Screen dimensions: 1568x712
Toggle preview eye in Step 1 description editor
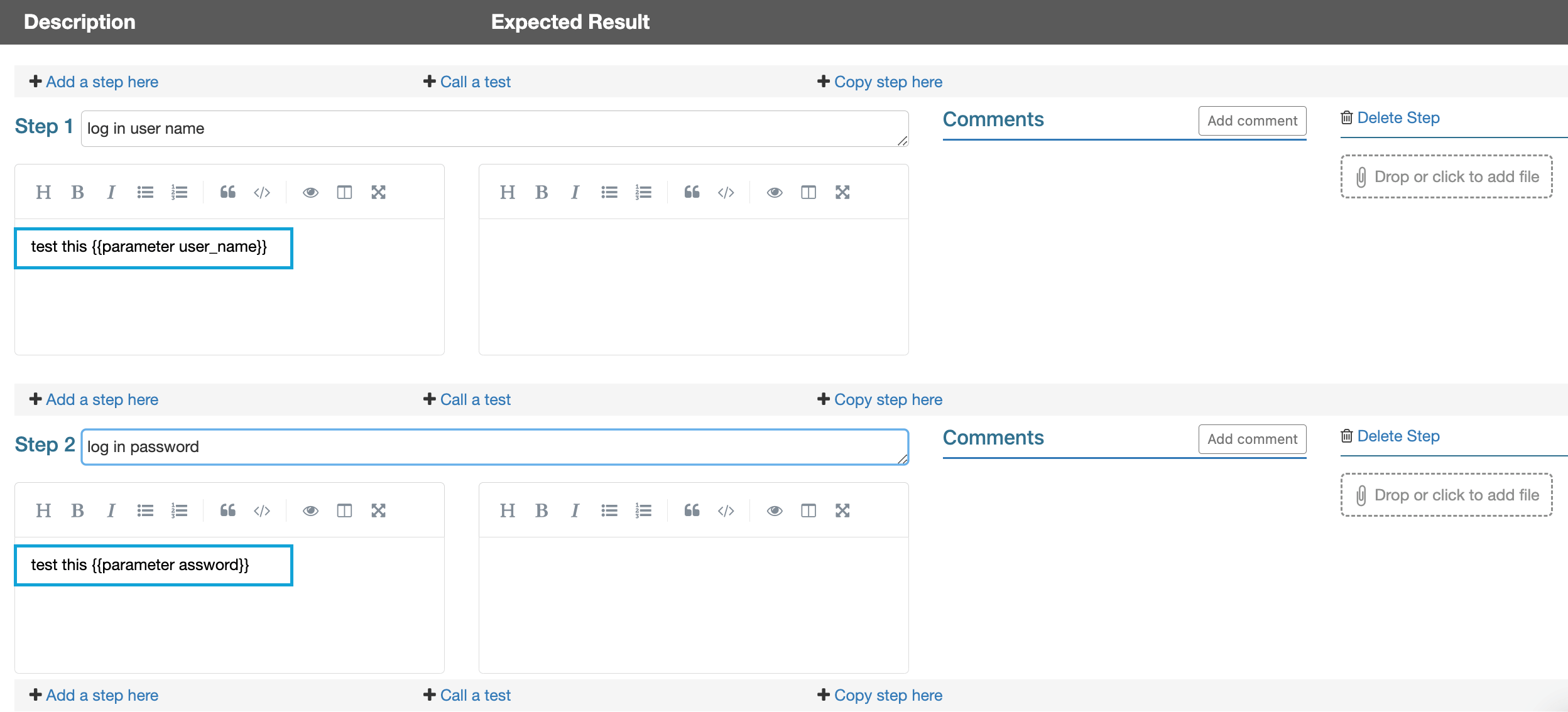(x=310, y=192)
